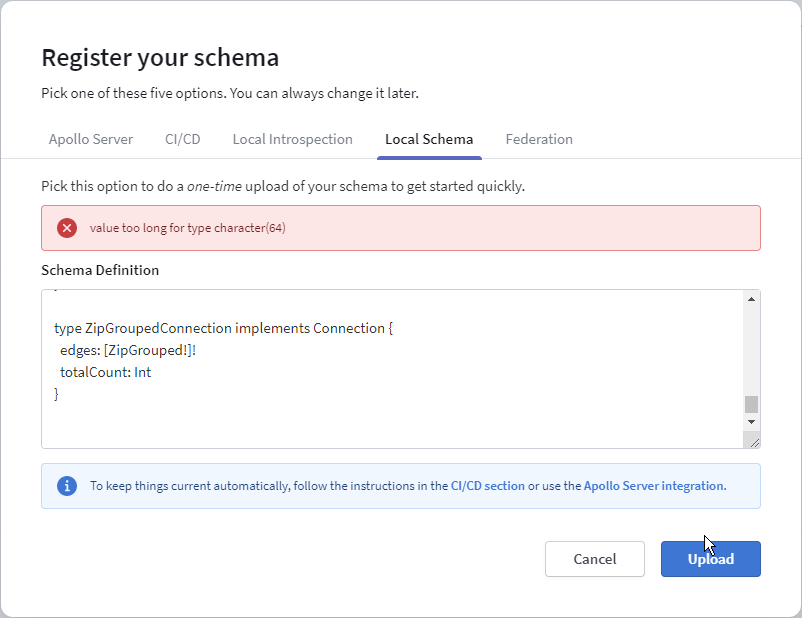
Task: Click the red error icon in the alert banner
Action: tap(67, 228)
